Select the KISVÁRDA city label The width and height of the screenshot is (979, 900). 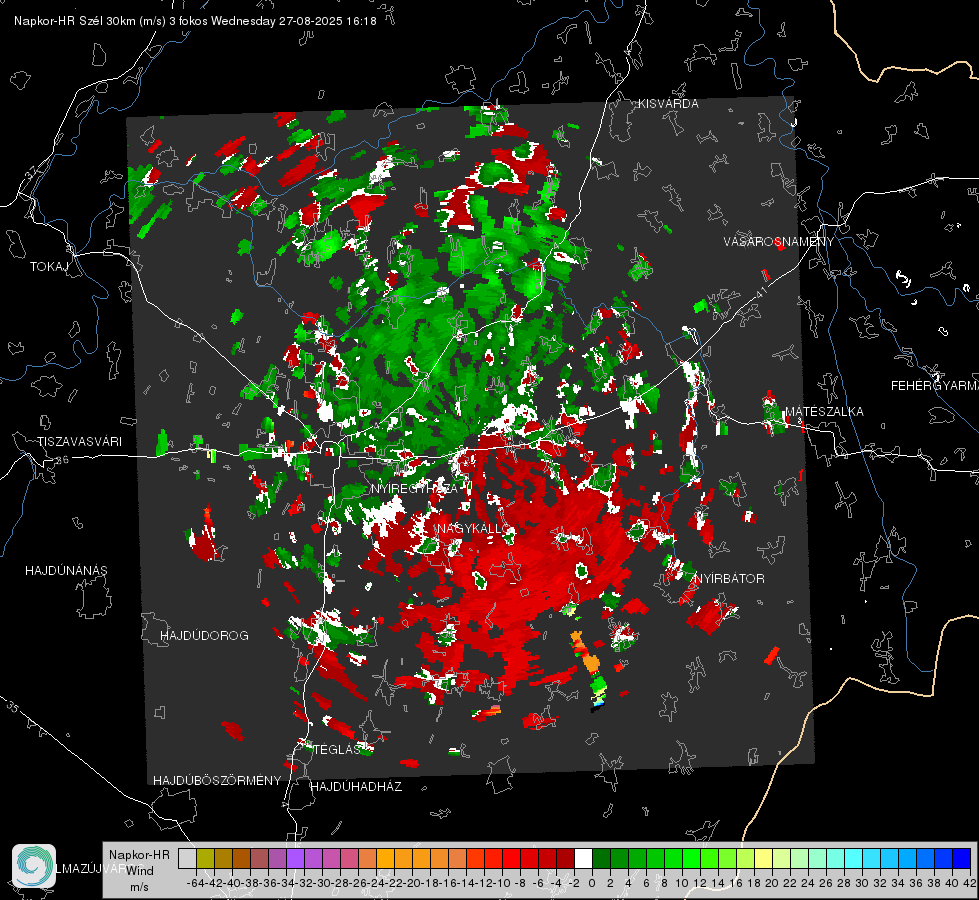point(668,104)
